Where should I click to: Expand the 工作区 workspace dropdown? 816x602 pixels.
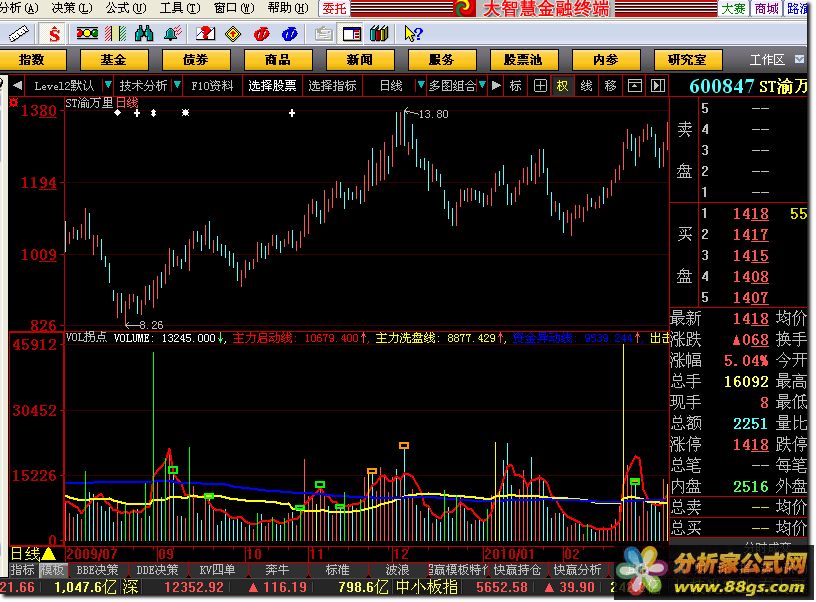point(799,59)
